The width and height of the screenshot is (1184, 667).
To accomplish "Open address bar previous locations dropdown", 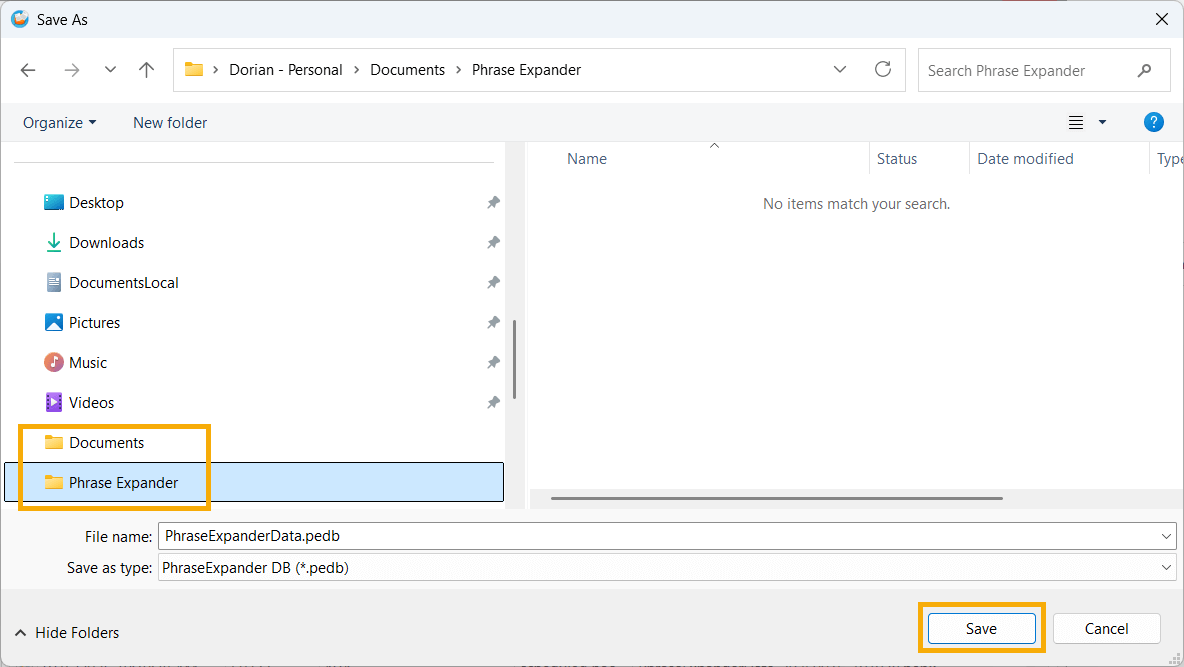I will [x=840, y=69].
